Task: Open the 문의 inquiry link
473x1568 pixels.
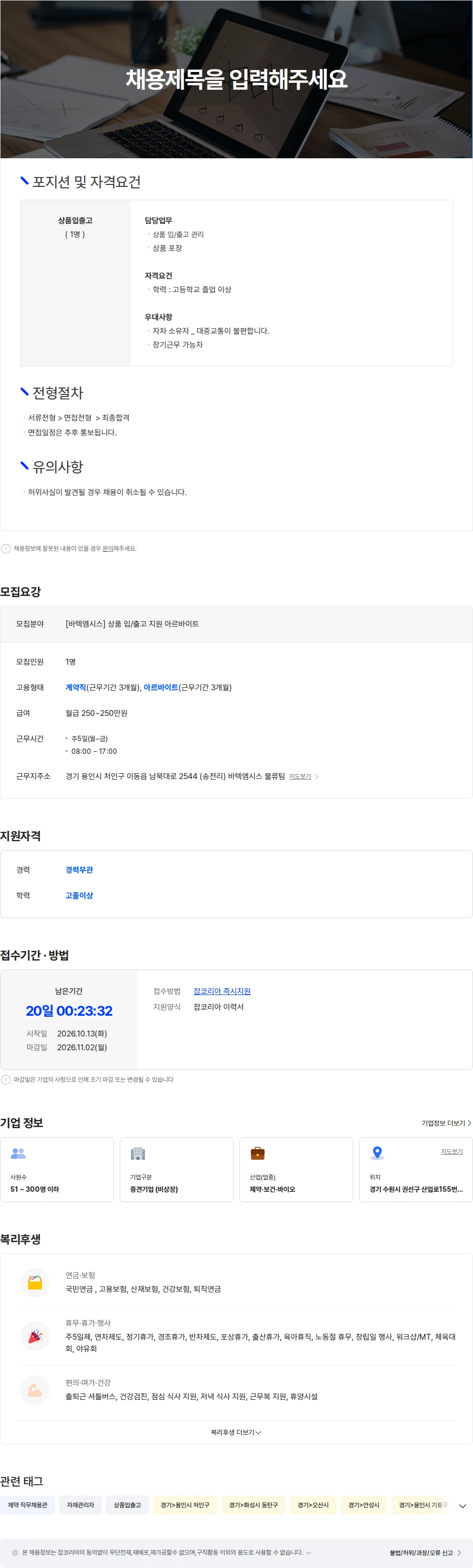Action: [107, 548]
